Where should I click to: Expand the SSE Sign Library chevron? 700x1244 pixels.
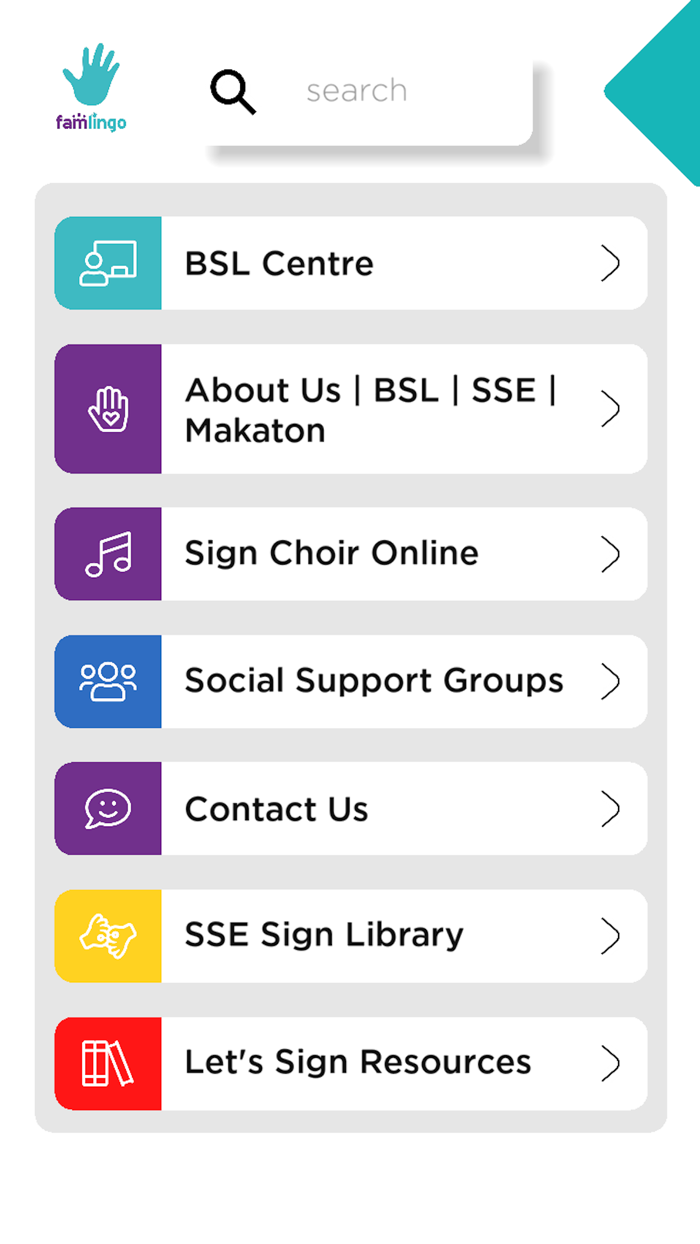[x=611, y=935]
